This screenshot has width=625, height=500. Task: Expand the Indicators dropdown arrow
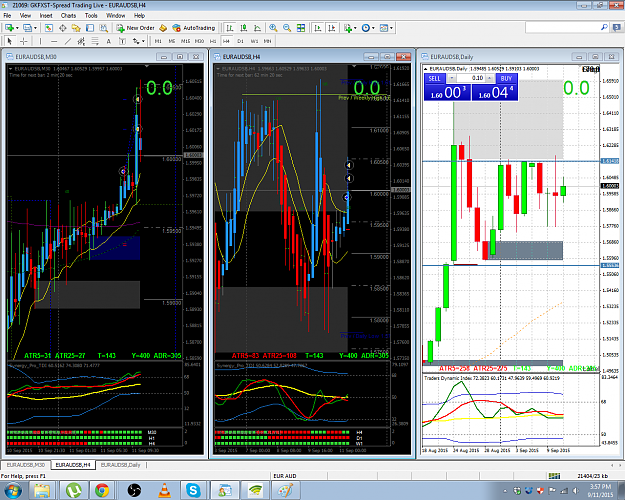point(355,28)
